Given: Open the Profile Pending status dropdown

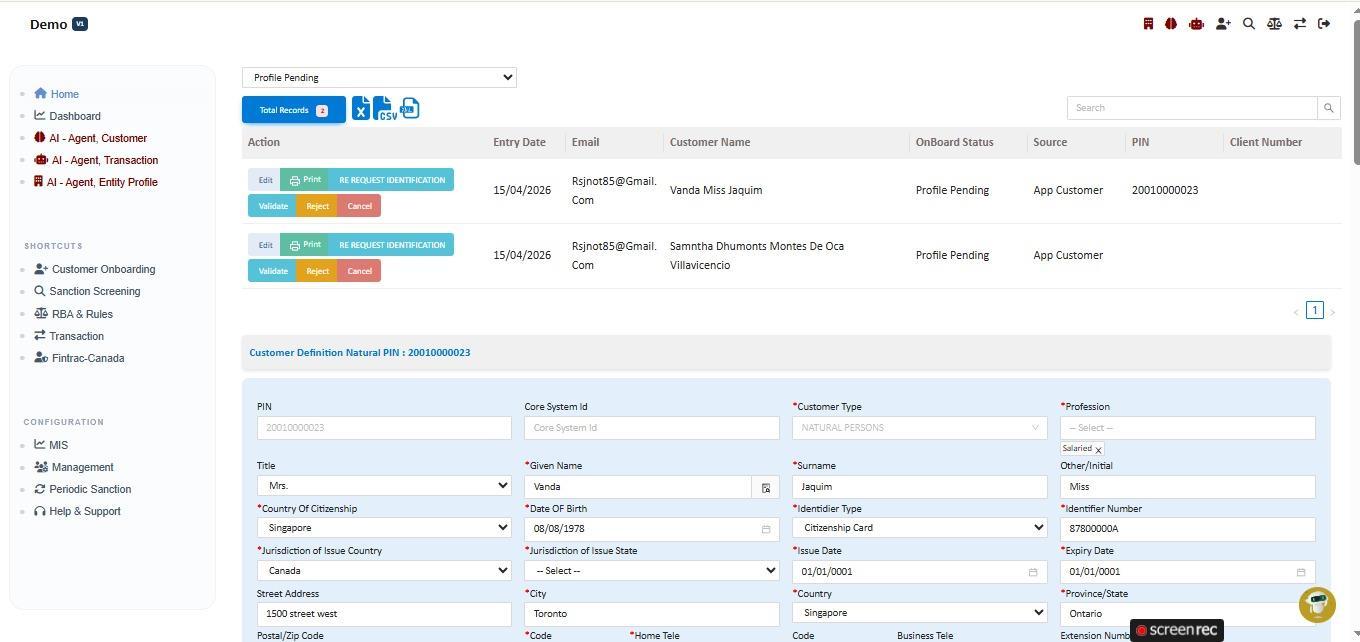Looking at the screenshot, I should [x=379, y=77].
